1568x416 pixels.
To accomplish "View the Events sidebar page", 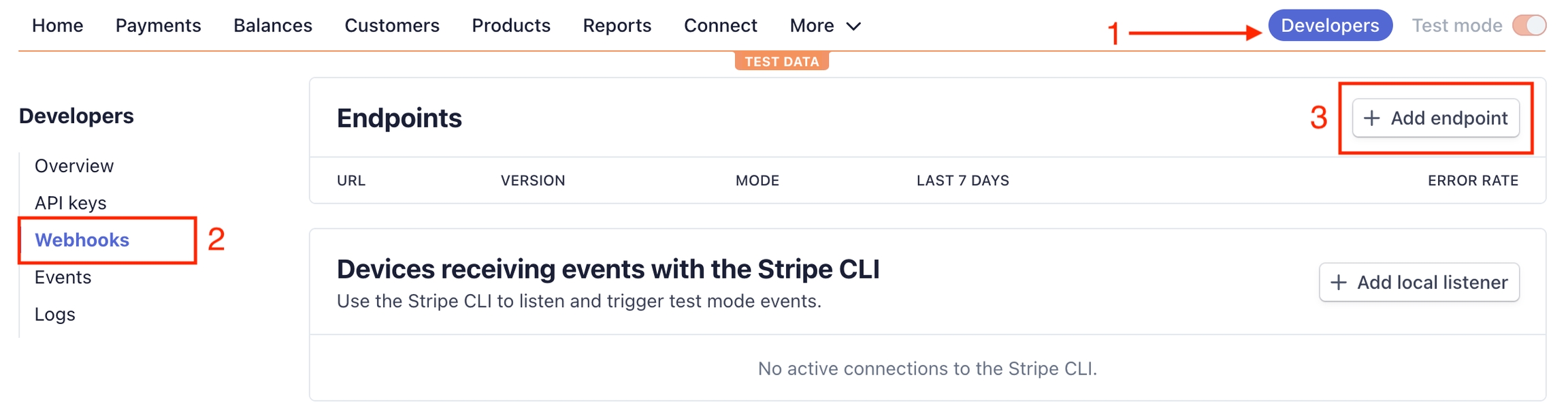I will point(64,276).
